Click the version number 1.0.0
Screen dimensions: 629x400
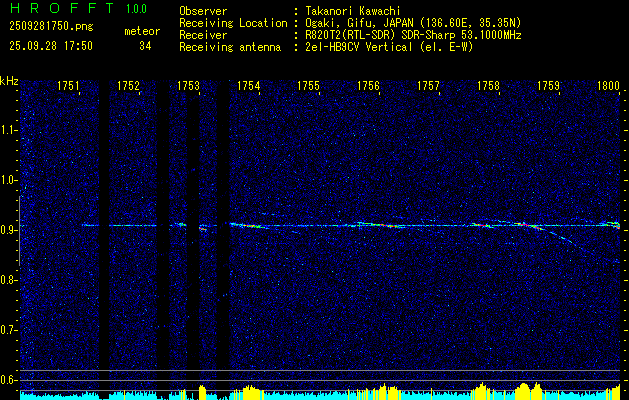click(x=136, y=9)
